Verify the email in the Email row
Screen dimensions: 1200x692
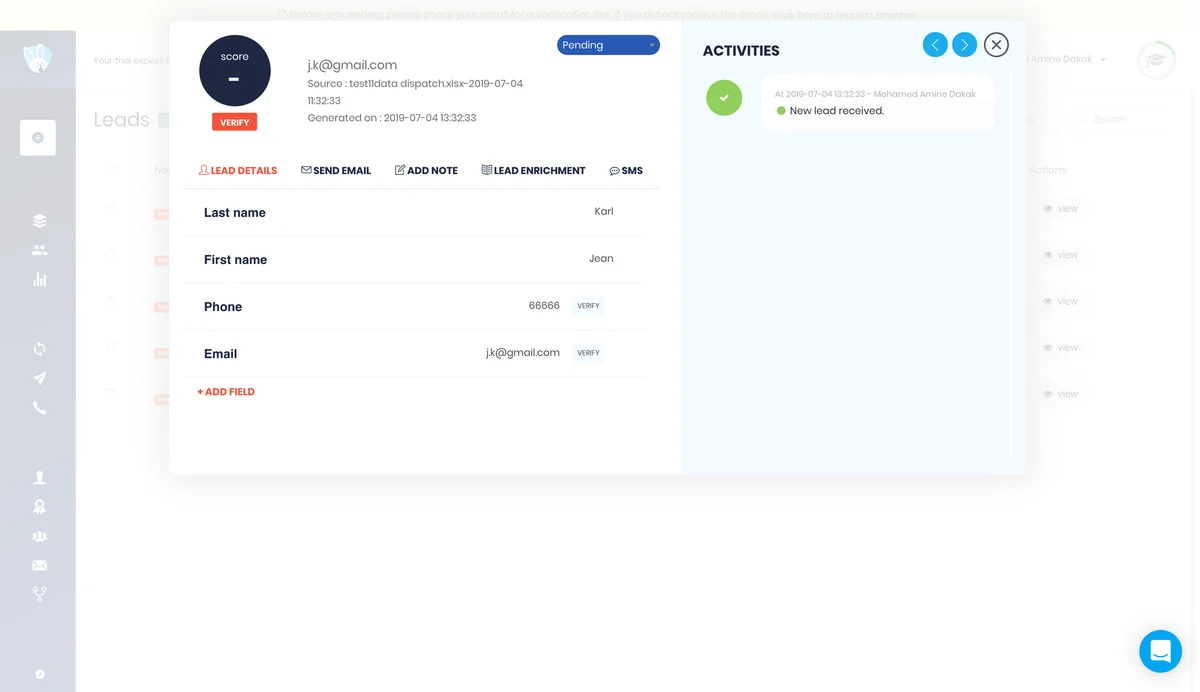[x=588, y=353]
